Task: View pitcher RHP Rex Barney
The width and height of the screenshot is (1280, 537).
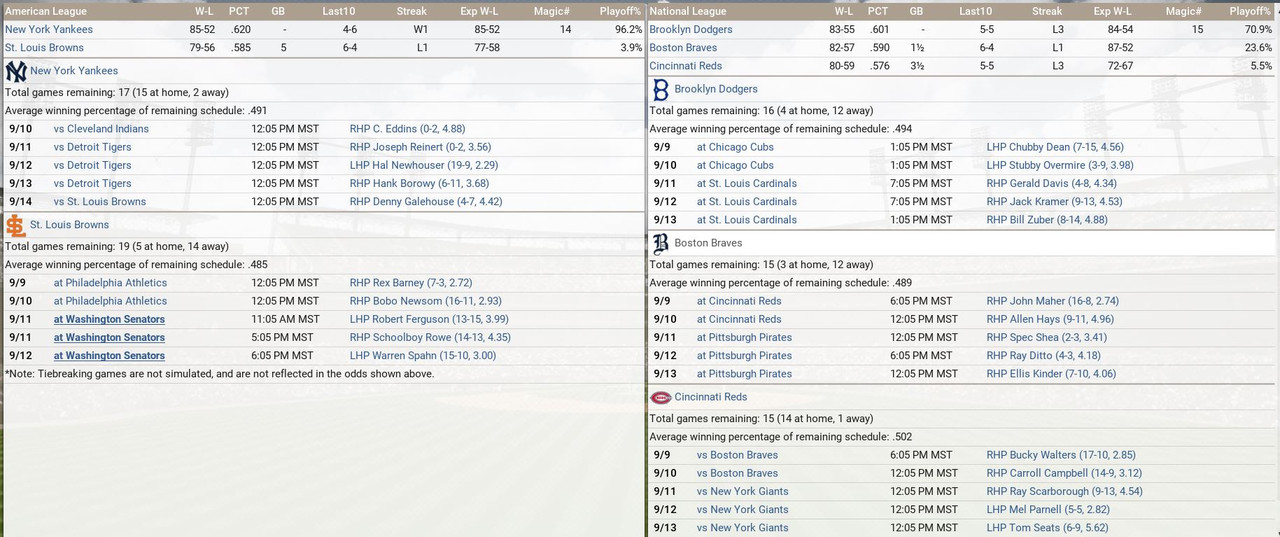Action: point(411,283)
